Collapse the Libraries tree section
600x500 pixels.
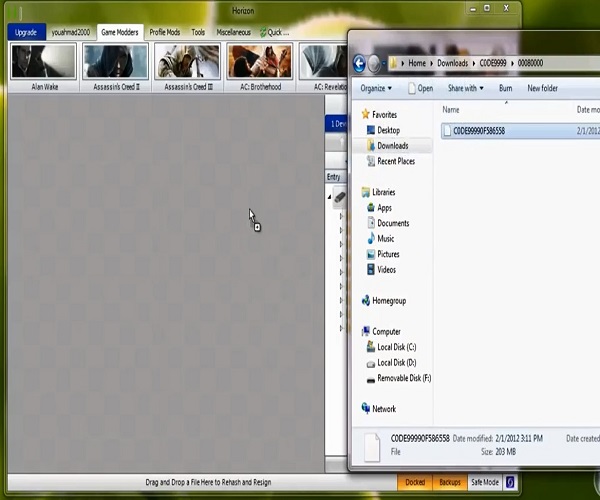point(356,192)
